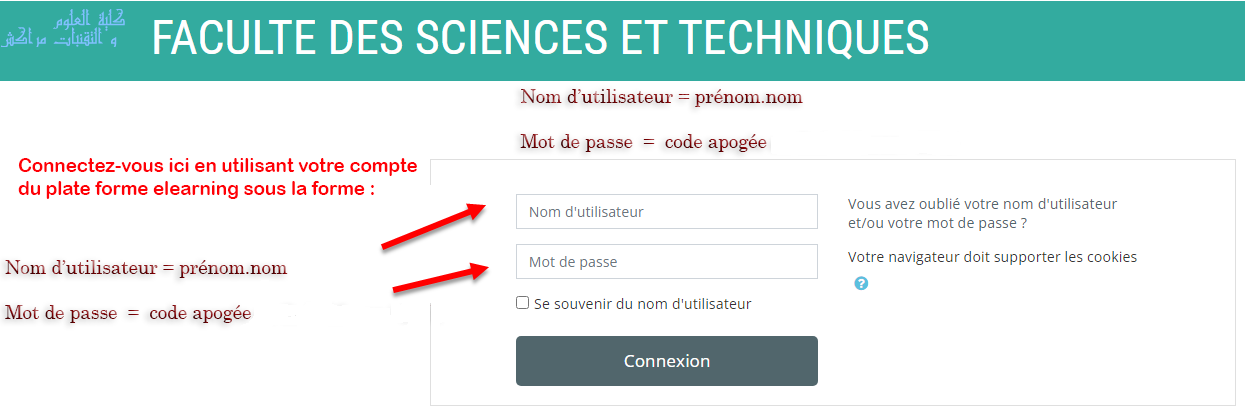Viewport: 1245px width, 418px height.
Task: Click 'code apogée' hint below the red arrows
Action: 200,313
